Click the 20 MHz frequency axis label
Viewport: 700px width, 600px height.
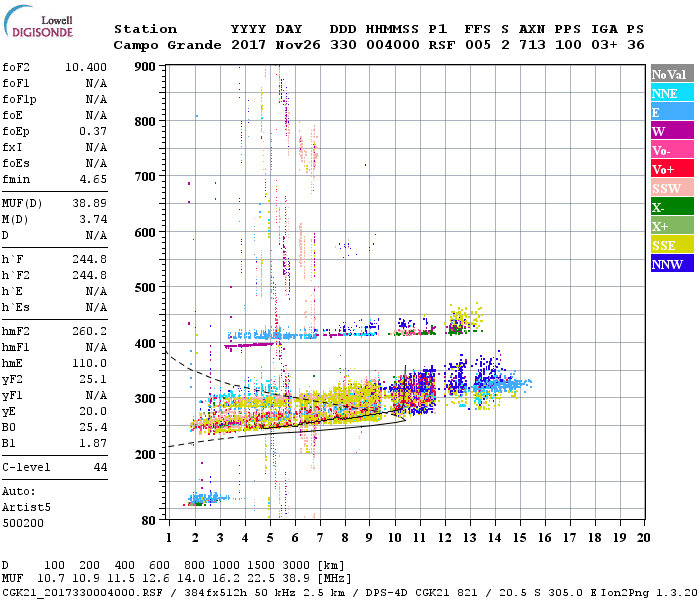tap(644, 537)
